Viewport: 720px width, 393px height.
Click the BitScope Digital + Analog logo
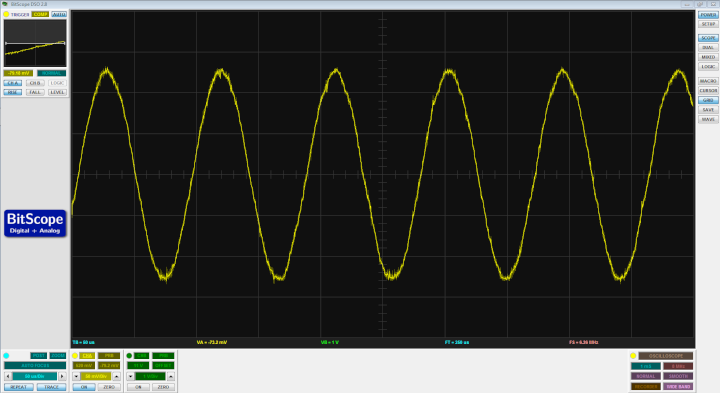coord(35,224)
